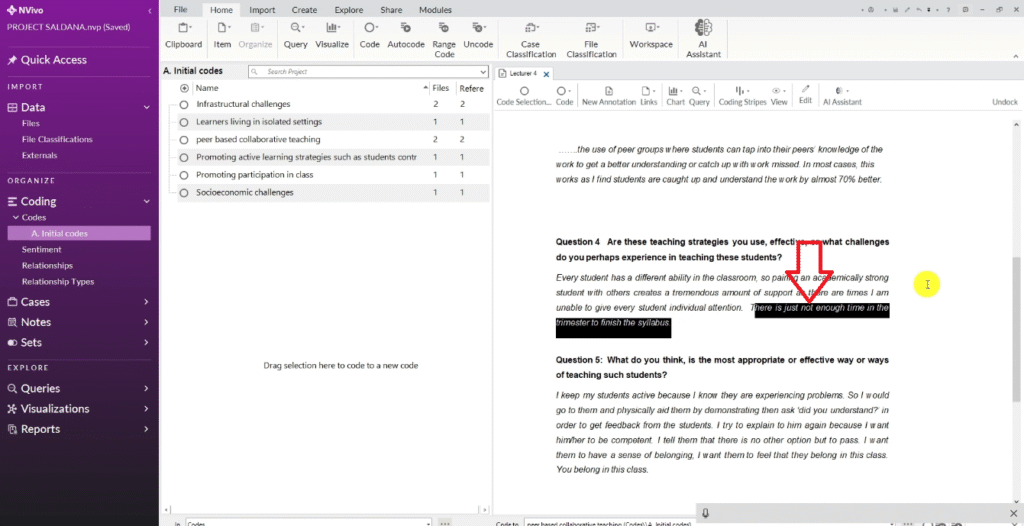Switch to the Explore ribbon tab
The height and width of the screenshot is (526, 1024).
tap(349, 9)
